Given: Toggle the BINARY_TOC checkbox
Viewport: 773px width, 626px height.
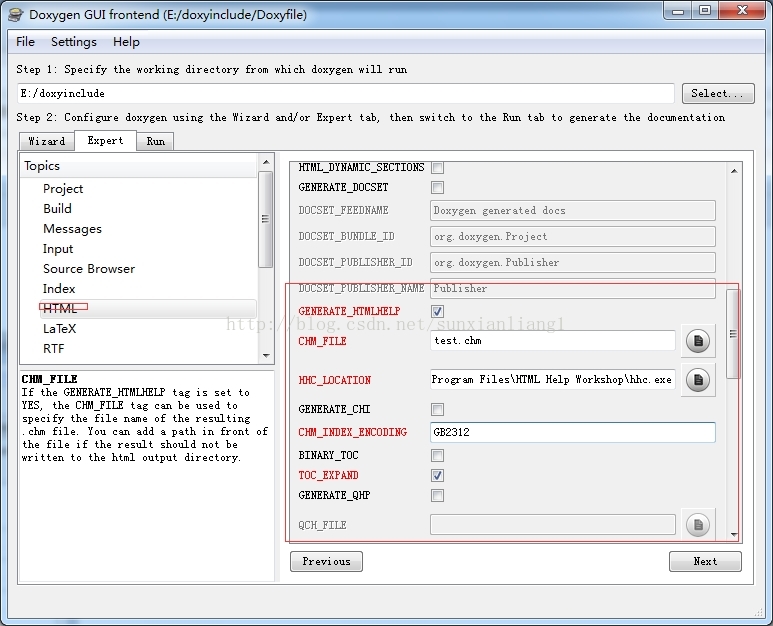Looking at the screenshot, I should pos(437,455).
